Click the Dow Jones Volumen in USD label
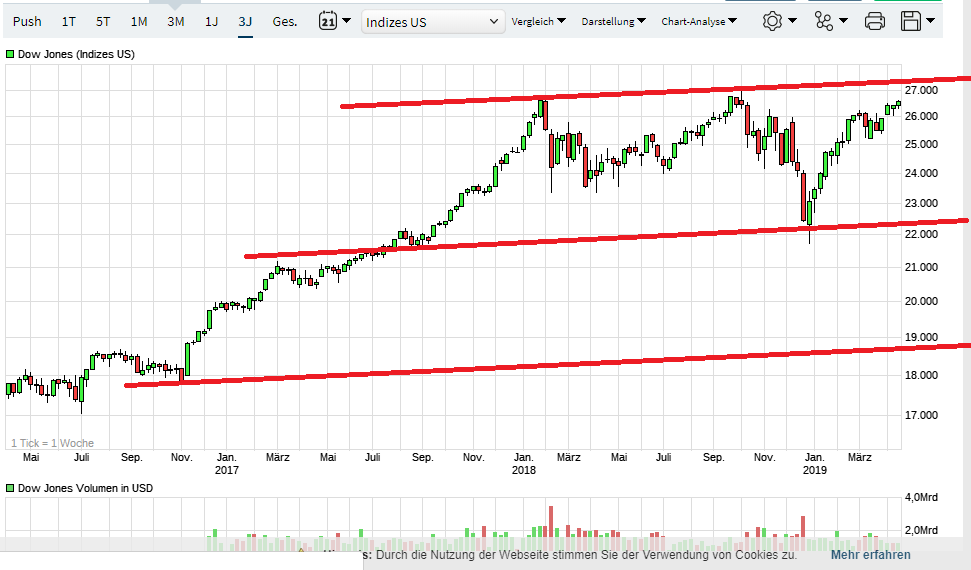The width and height of the screenshot is (971, 570). [x=85, y=488]
